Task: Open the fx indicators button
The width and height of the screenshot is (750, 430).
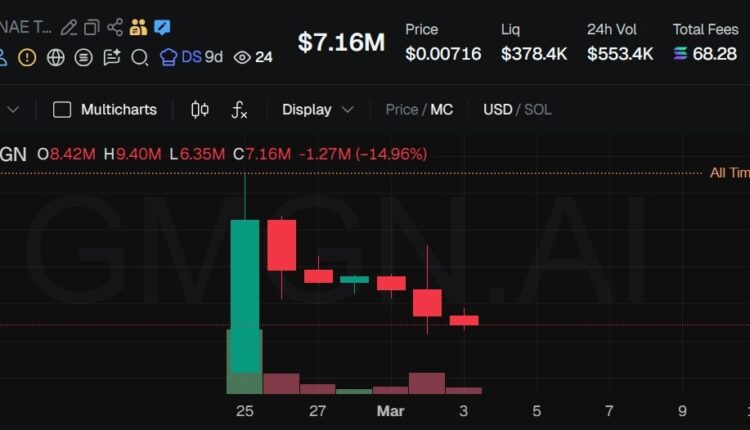Action: click(239, 109)
